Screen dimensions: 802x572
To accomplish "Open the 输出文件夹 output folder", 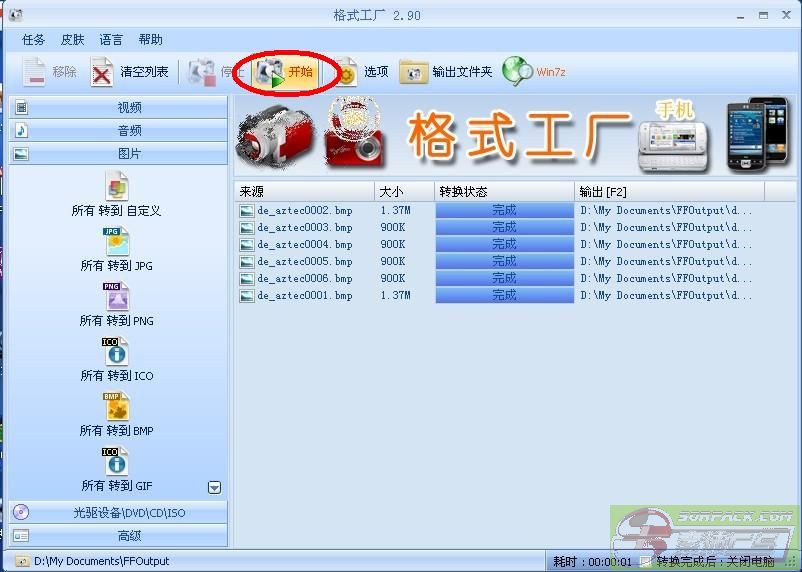I will (447, 72).
